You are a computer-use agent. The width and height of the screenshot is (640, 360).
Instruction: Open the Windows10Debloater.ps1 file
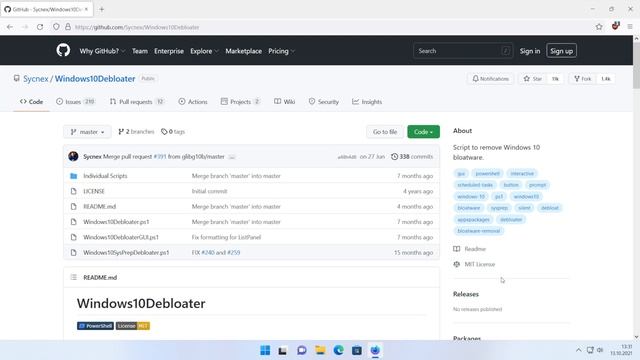pos(116,222)
